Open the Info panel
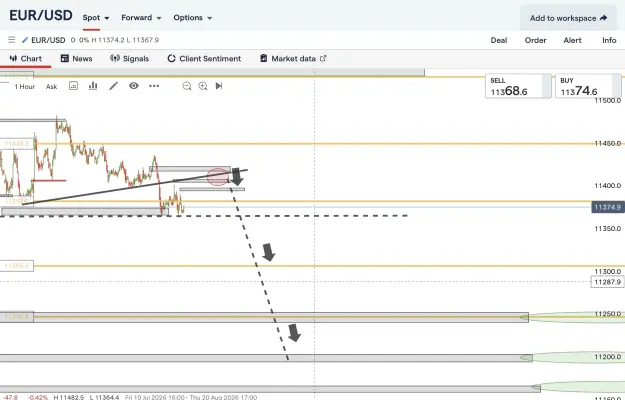625x400 pixels. tap(609, 40)
